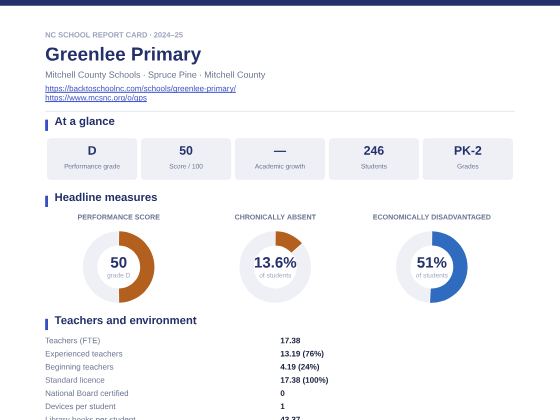The image size is (560, 420).
Task: Click the Beginning teachers row label
Action: point(79,367)
